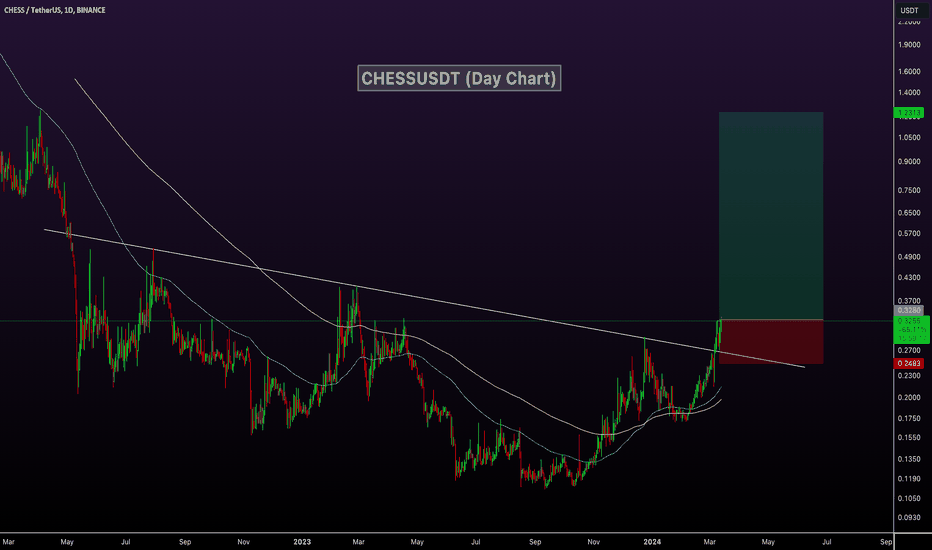932x550 pixels.
Task: Click the 0.5700 price axis label
Action: coord(909,234)
